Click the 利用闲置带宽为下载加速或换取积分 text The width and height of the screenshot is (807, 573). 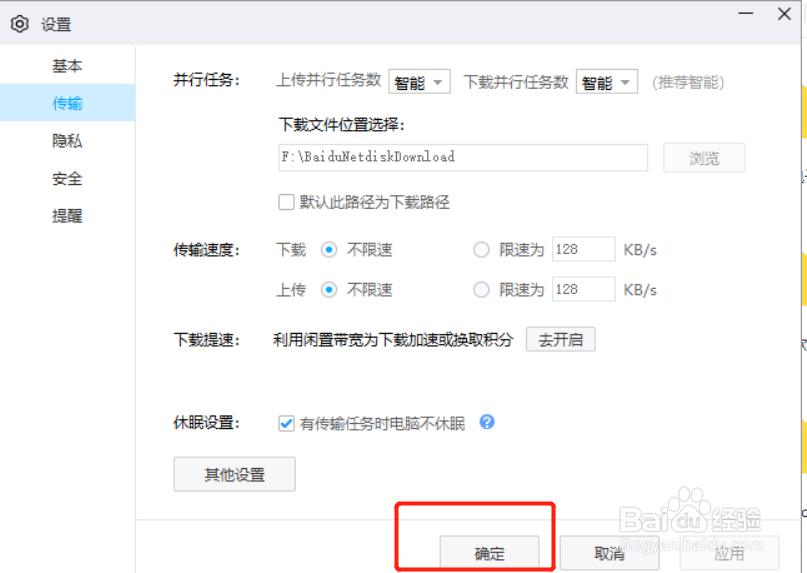point(393,340)
